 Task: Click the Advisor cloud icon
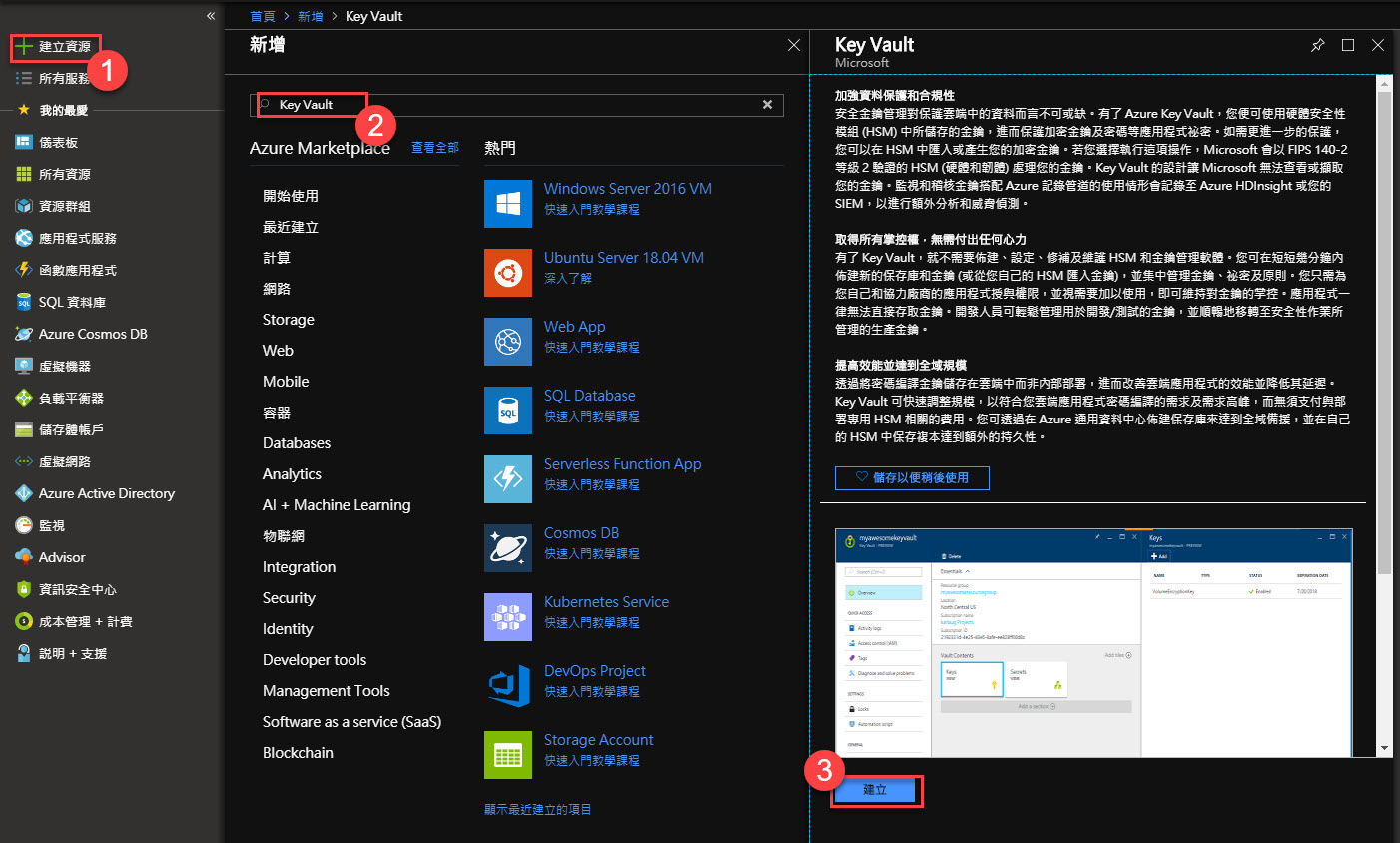point(24,557)
